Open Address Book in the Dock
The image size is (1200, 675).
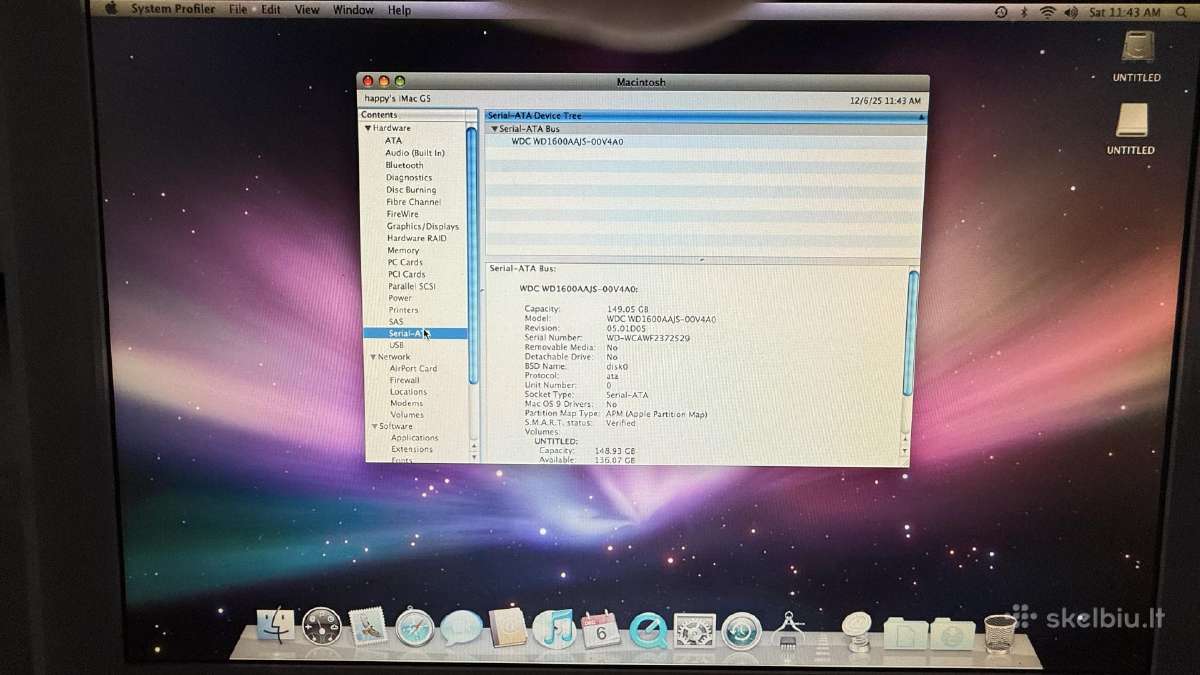(507, 628)
